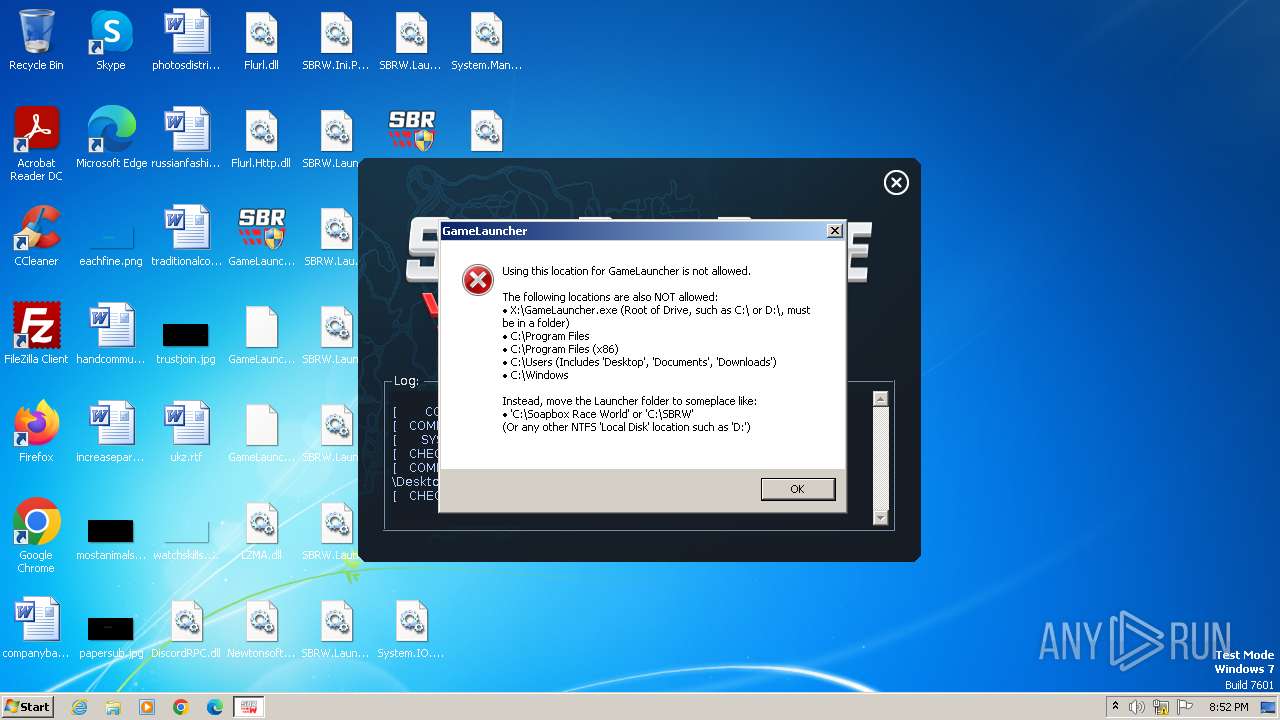Select the Firefox desktop shortcut
This screenshot has height=720, width=1280.
[x=36, y=432]
